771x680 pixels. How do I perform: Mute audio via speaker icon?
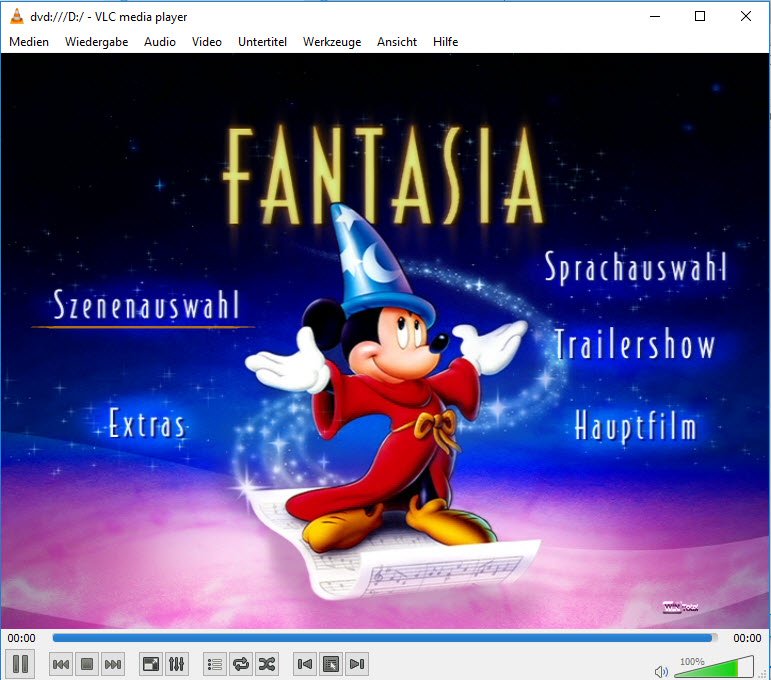[x=661, y=671]
